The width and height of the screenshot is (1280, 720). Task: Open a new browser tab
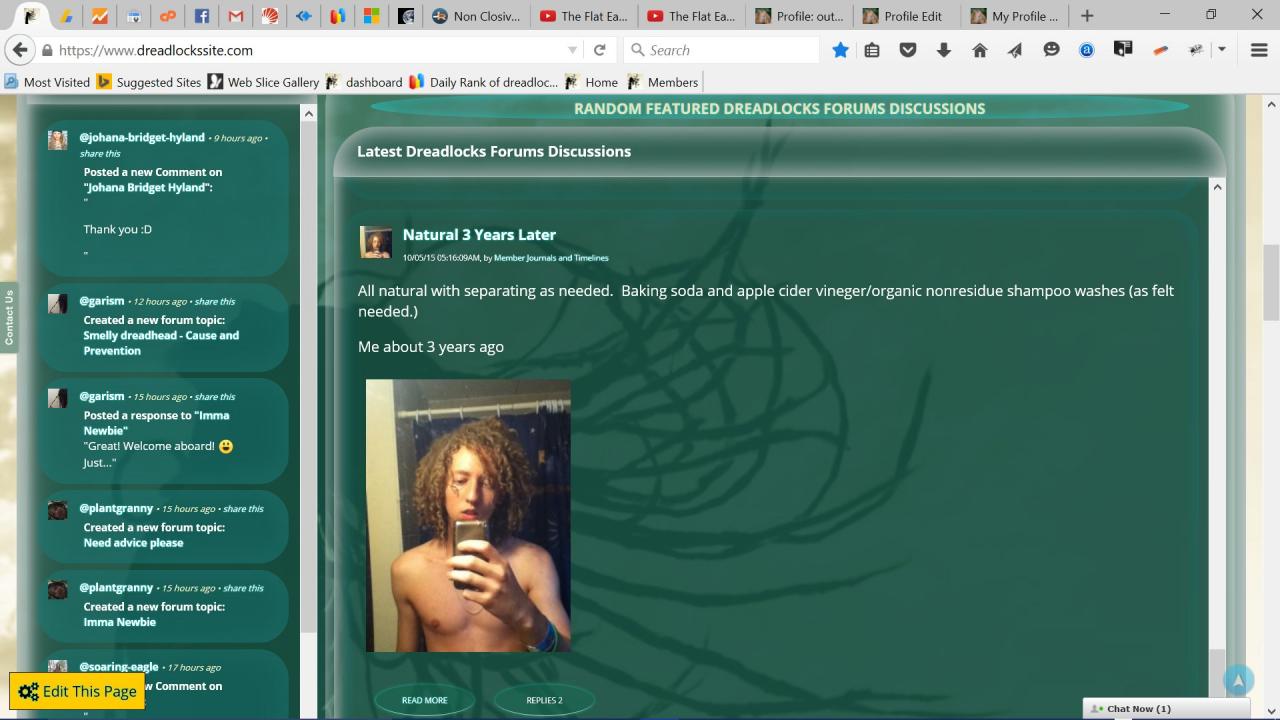point(1087,16)
